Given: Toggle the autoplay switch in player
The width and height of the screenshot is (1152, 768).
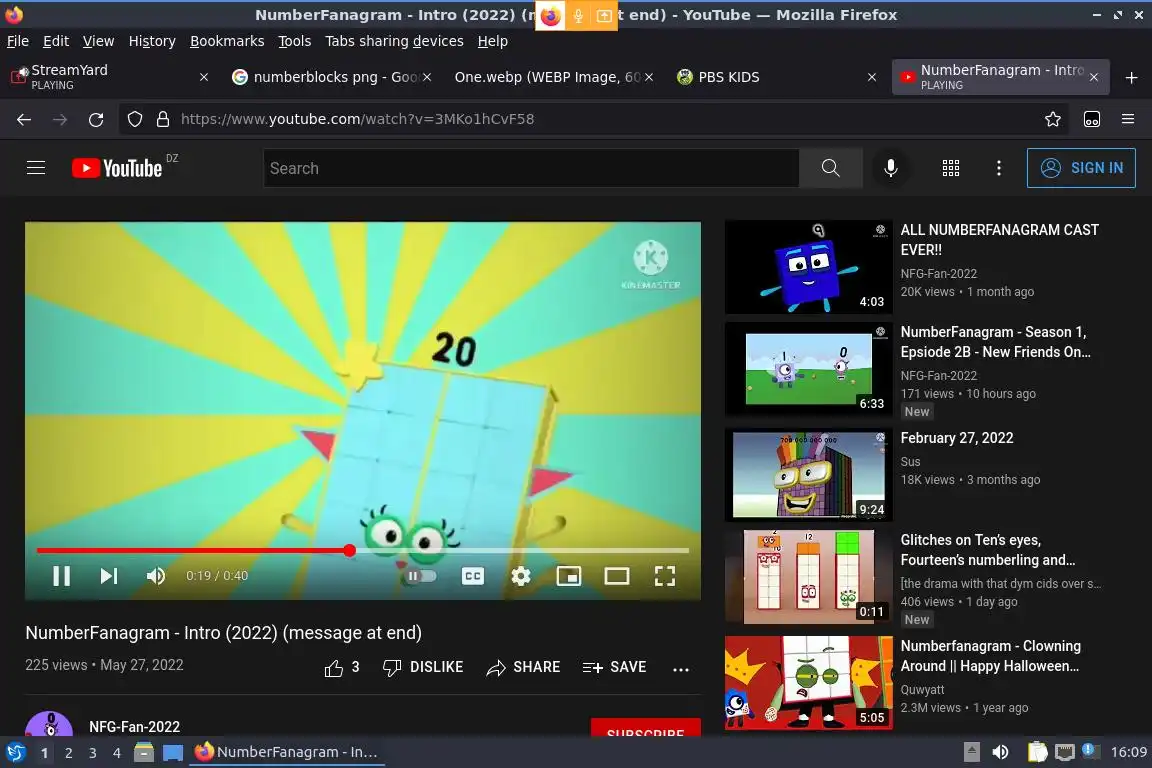Looking at the screenshot, I should pyautogui.click(x=420, y=576).
